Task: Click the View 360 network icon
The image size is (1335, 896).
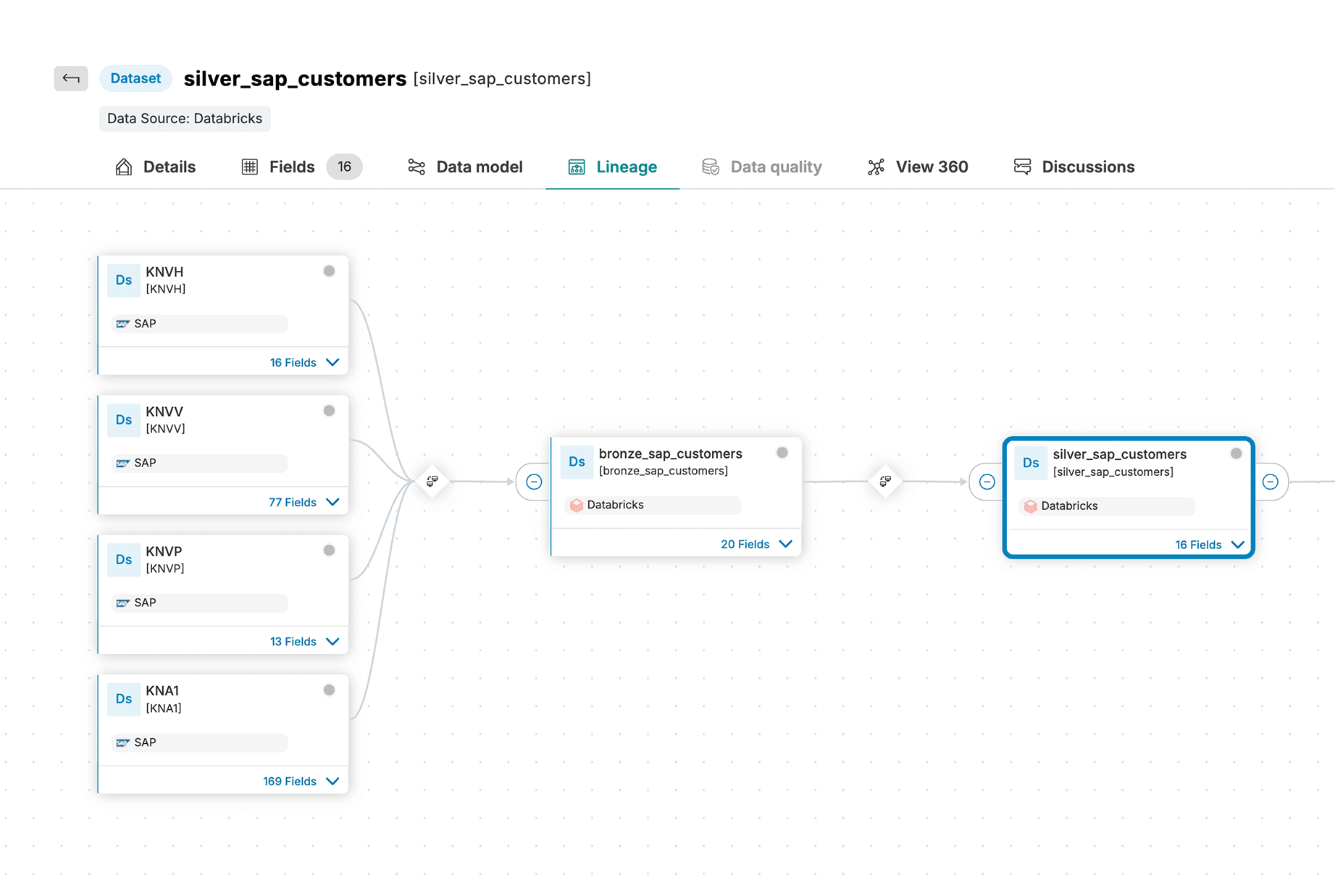Action: click(x=876, y=167)
